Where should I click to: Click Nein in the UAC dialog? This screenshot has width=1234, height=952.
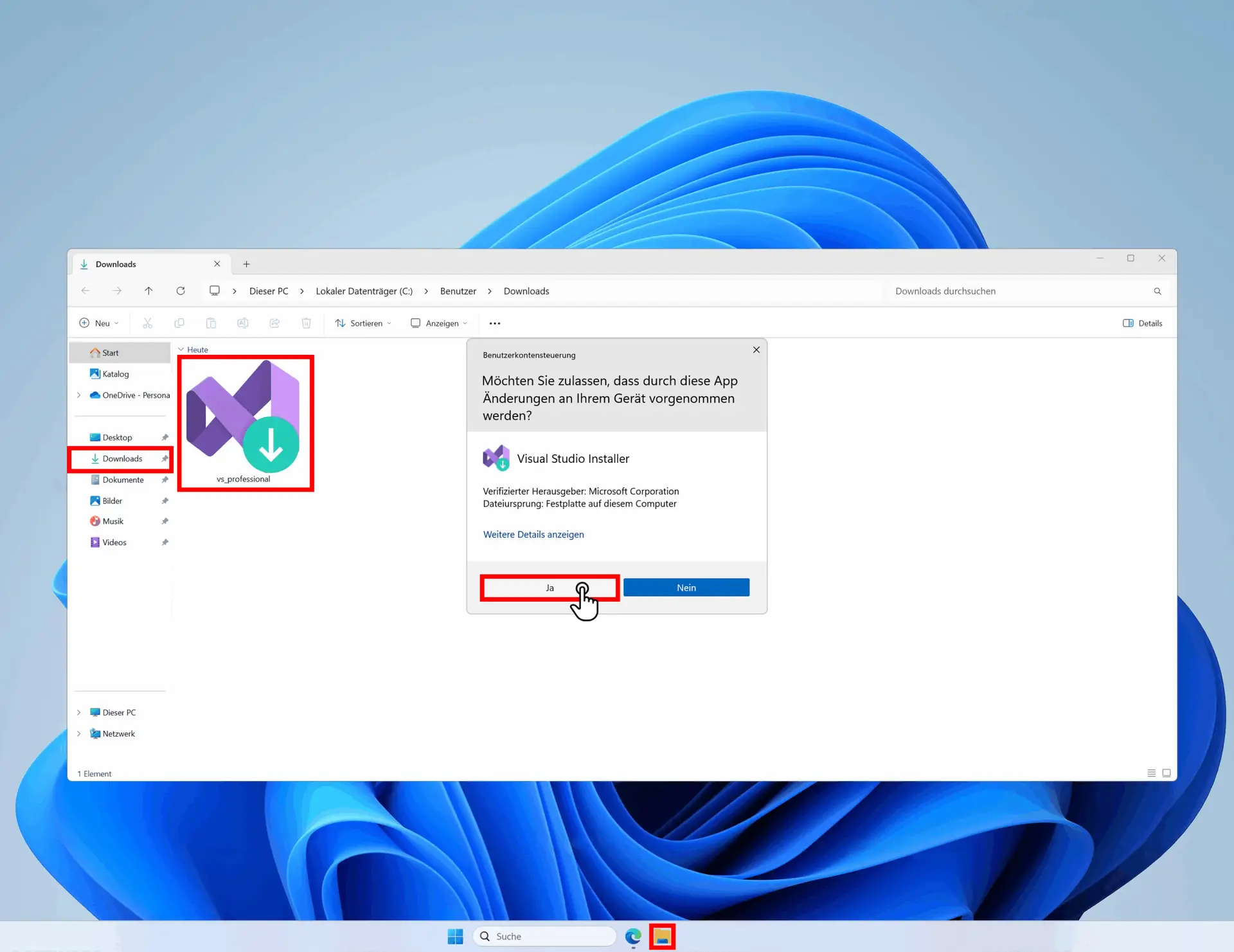tap(686, 588)
